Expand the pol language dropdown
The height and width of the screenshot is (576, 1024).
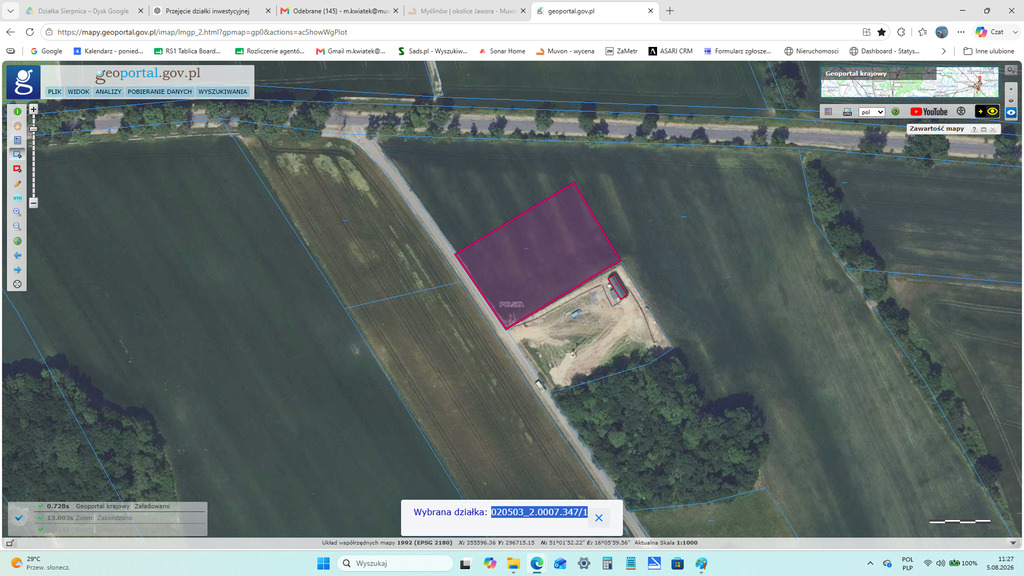click(872, 112)
